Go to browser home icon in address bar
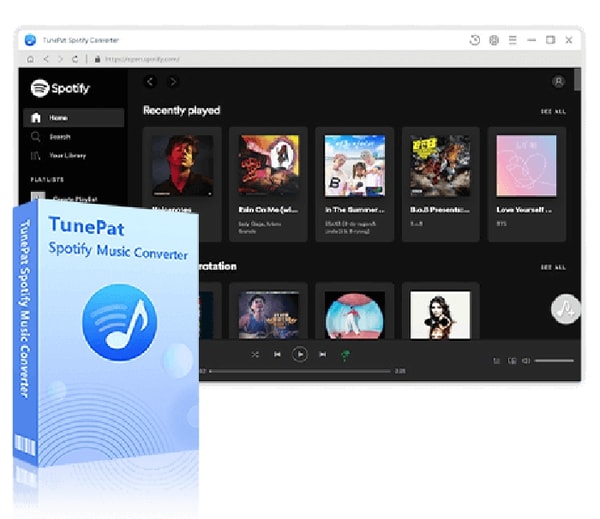Image resolution: width=600 pixels, height=519 pixels. [x=30, y=59]
